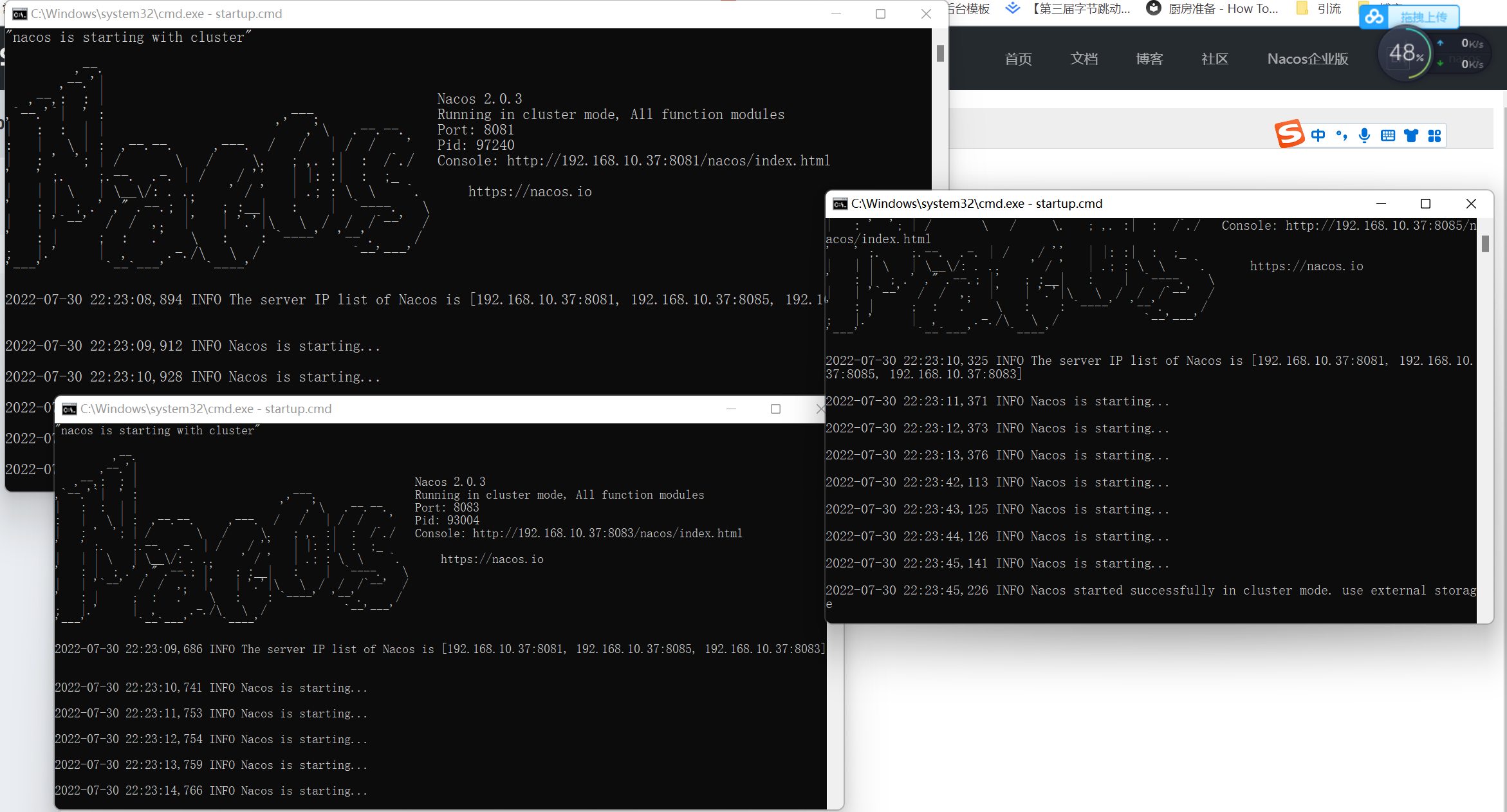Open Sogou skin shirt icon
The image size is (1507, 812).
click(x=1411, y=135)
